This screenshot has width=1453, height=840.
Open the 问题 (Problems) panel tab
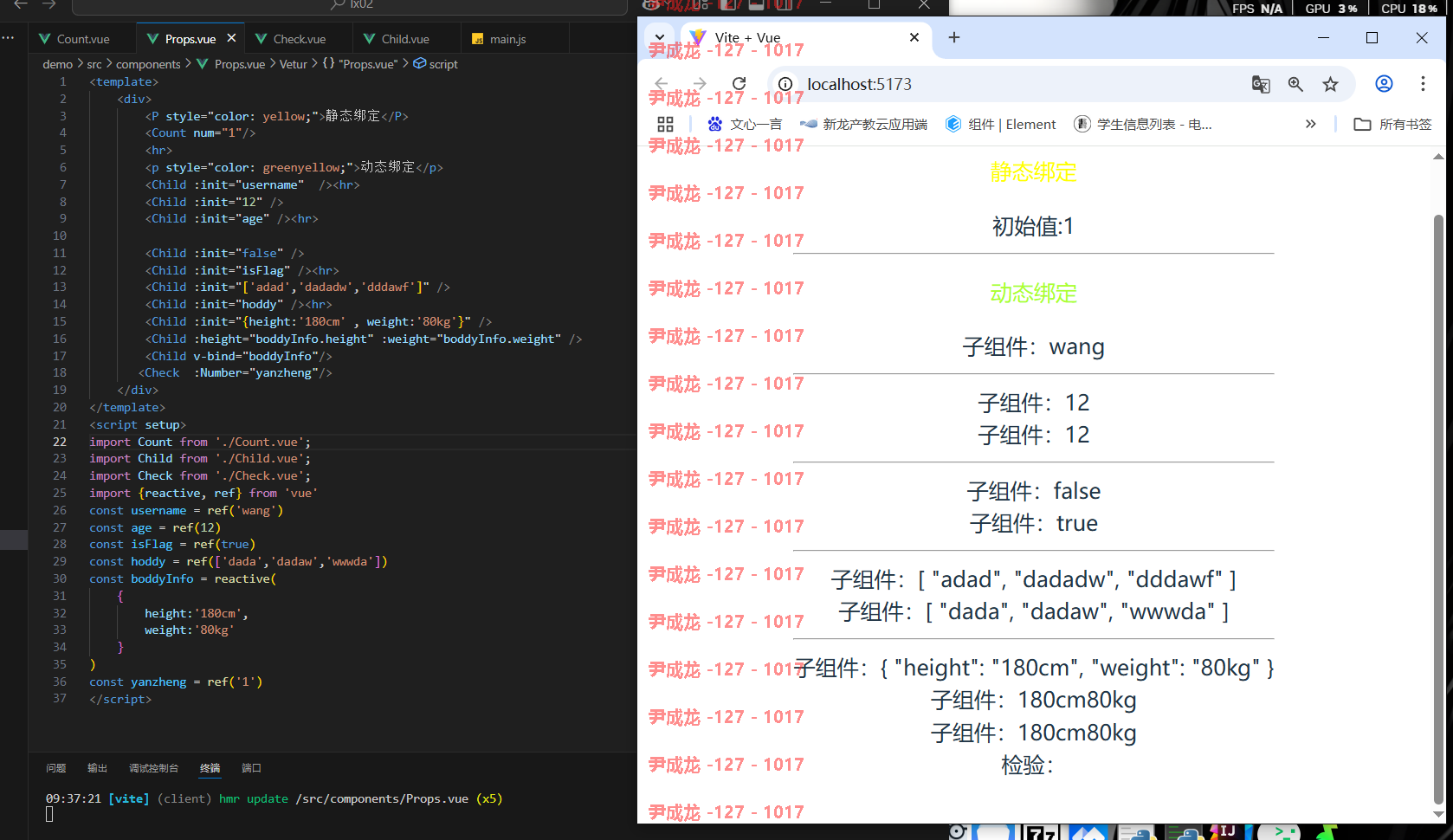[56, 768]
